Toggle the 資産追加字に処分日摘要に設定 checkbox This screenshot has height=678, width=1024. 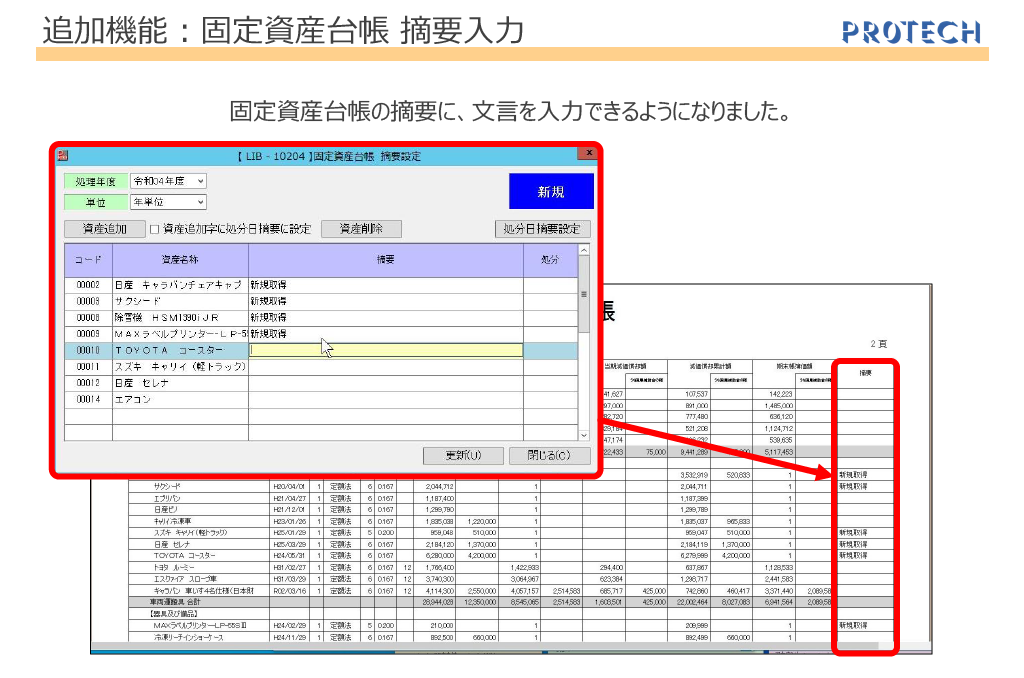point(155,229)
